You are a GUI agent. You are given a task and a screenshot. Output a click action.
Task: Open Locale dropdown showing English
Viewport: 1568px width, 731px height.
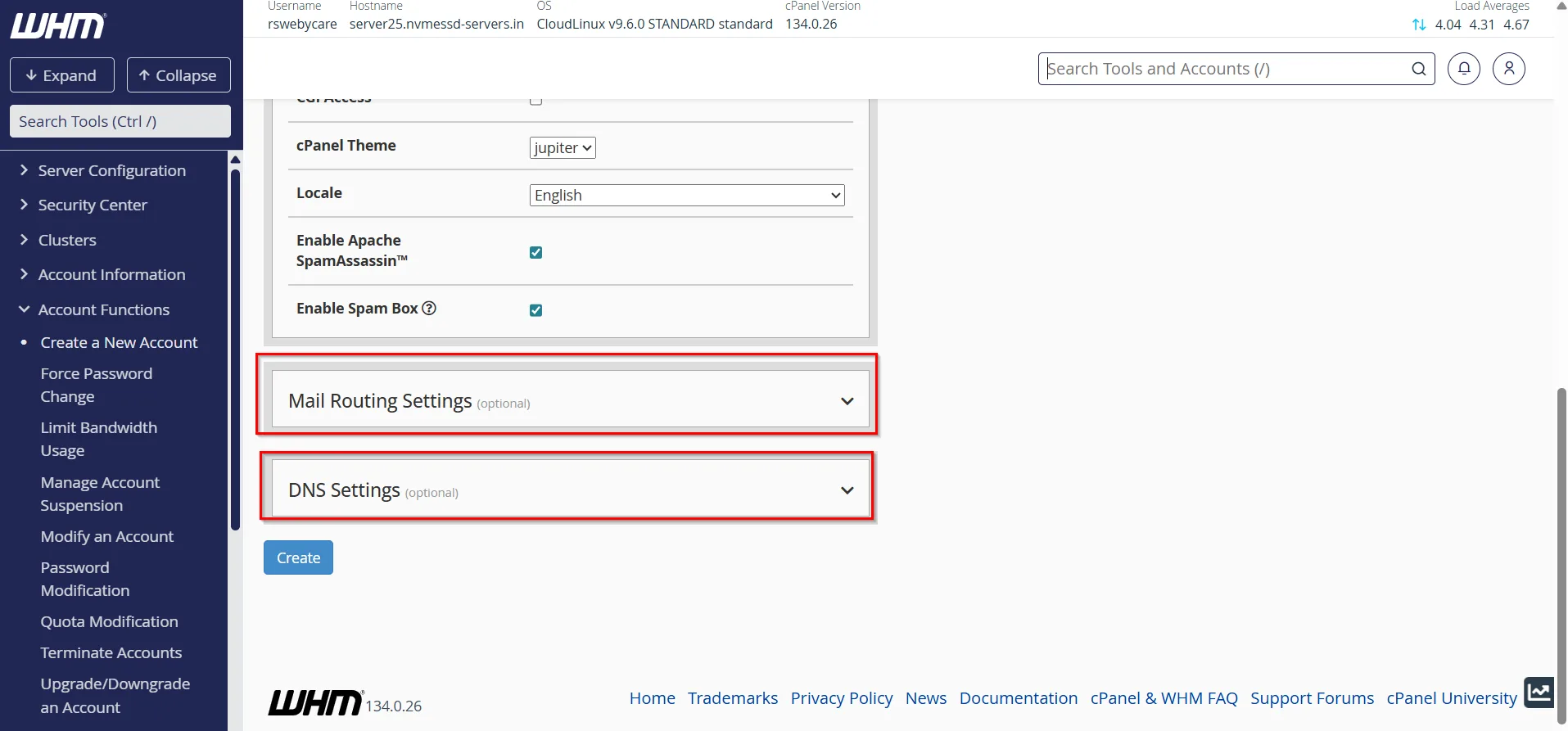[687, 195]
